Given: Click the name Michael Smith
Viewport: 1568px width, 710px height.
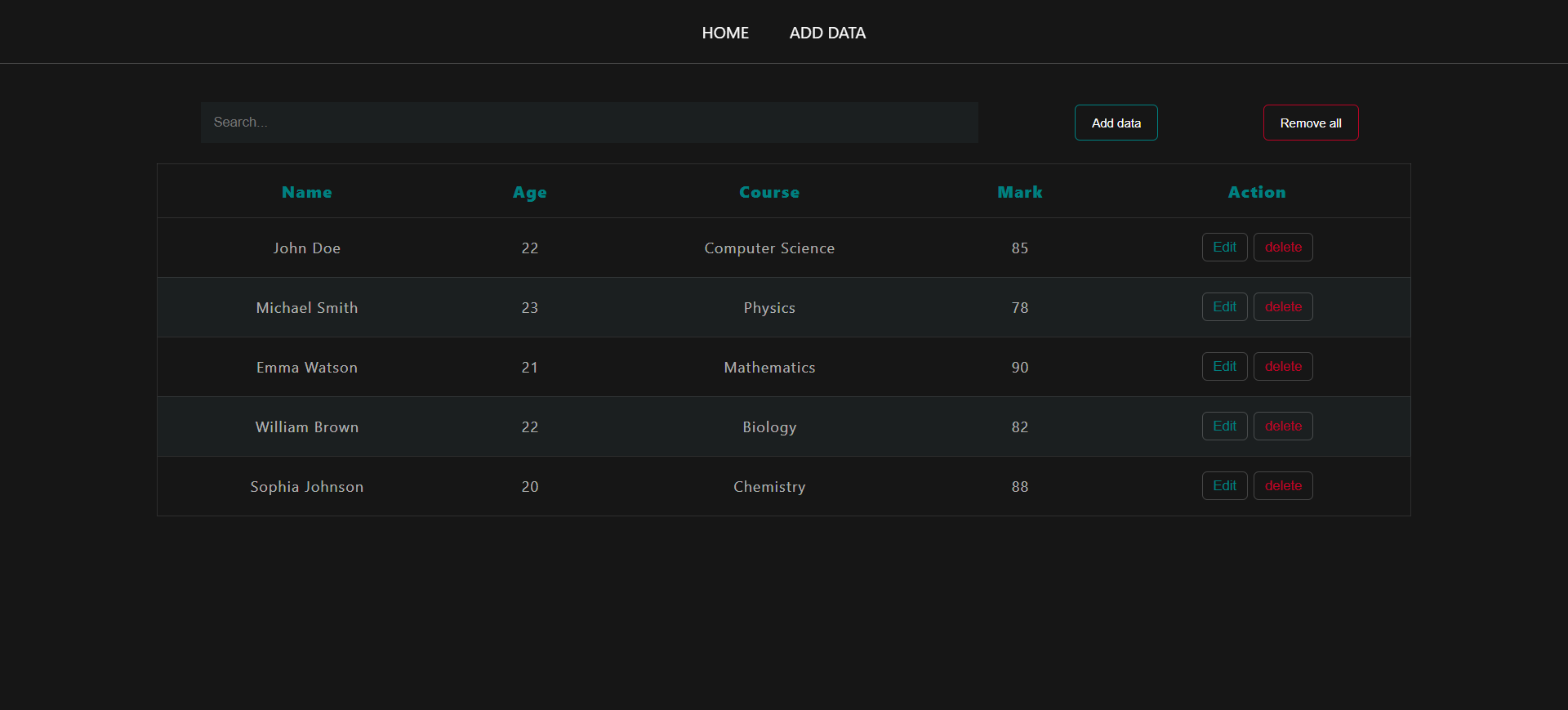Looking at the screenshot, I should click(x=307, y=308).
